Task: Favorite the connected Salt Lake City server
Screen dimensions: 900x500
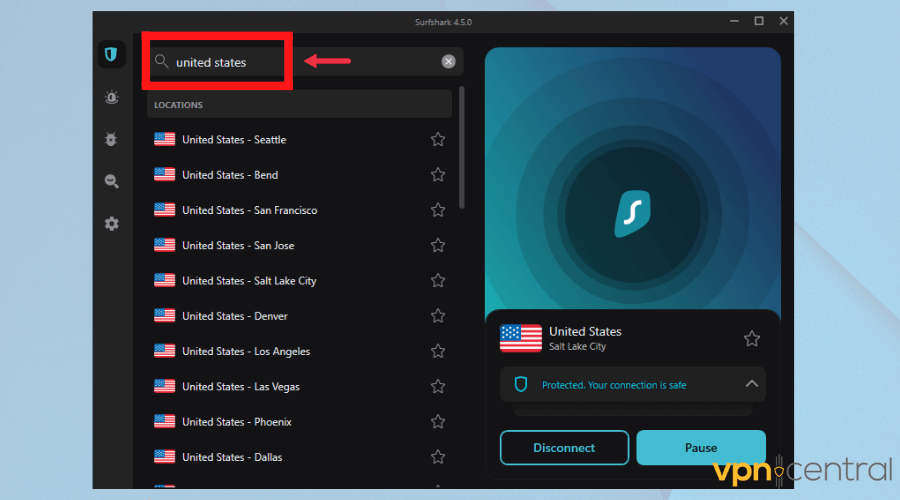Action: tap(752, 339)
